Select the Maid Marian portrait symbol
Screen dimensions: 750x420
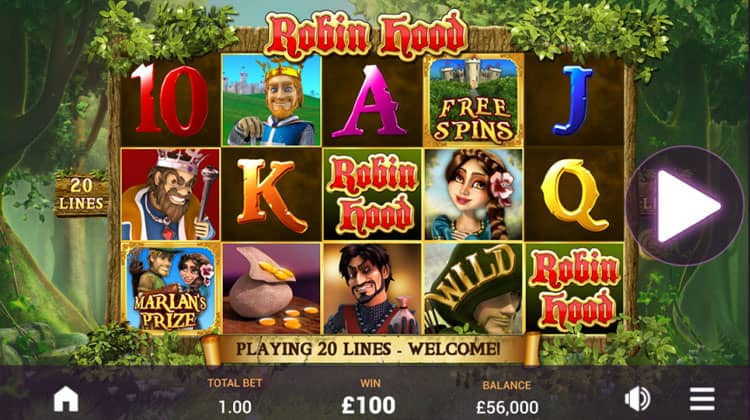[x=474, y=194]
